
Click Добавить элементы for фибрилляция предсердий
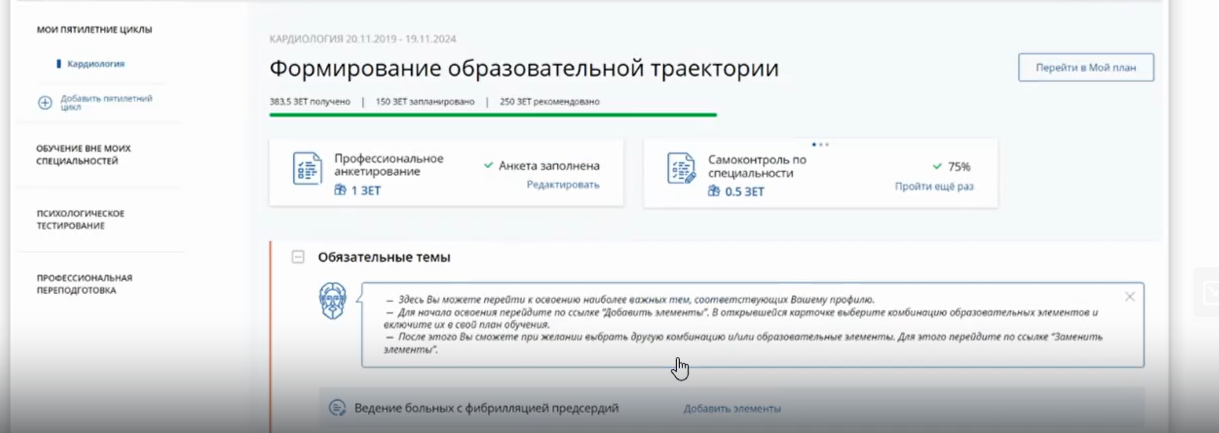point(732,408)
